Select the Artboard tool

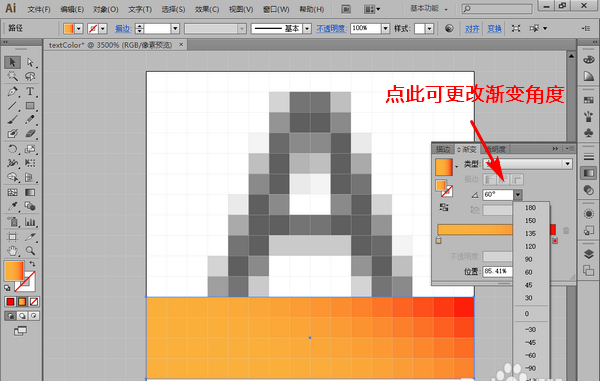coord(12,237)
